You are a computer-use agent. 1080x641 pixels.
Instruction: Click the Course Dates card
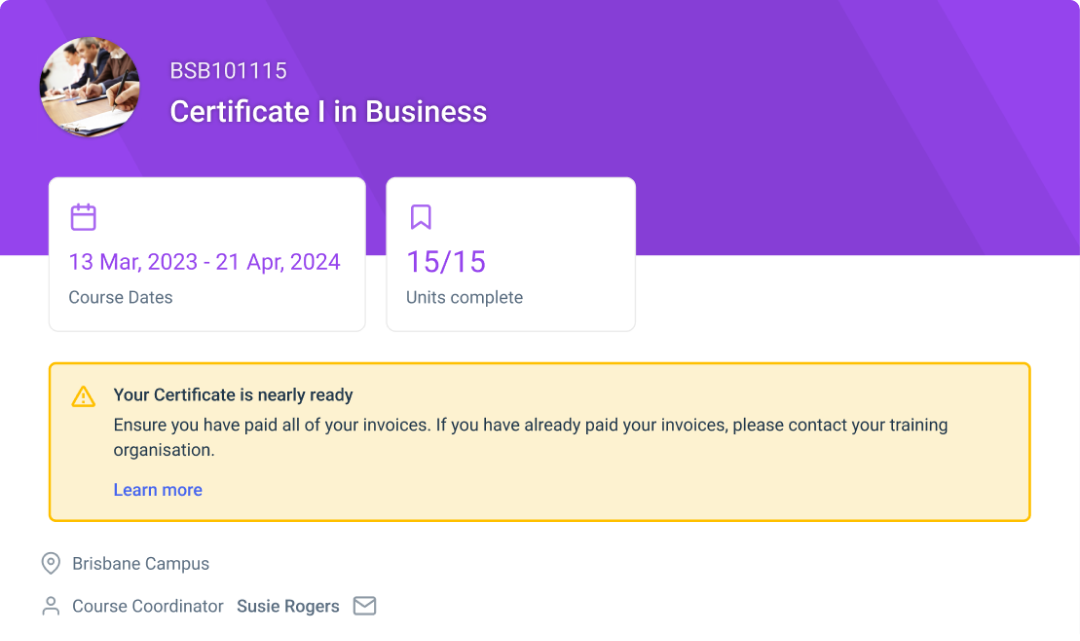[207, 253]
